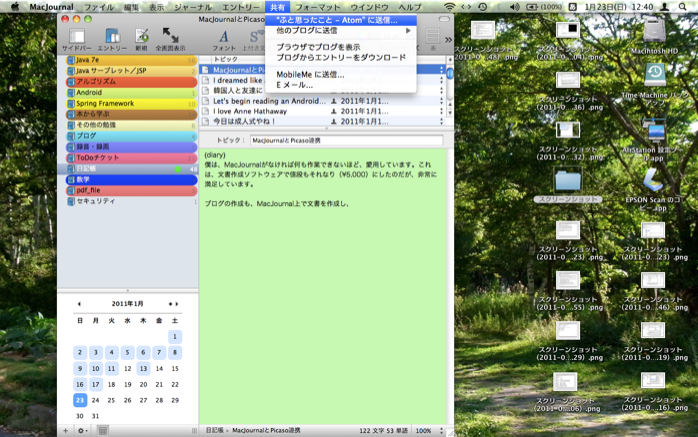698x437 pixels.
Task: Open the gear action menu
Action: pyautogui.click(x=82, y=431)
